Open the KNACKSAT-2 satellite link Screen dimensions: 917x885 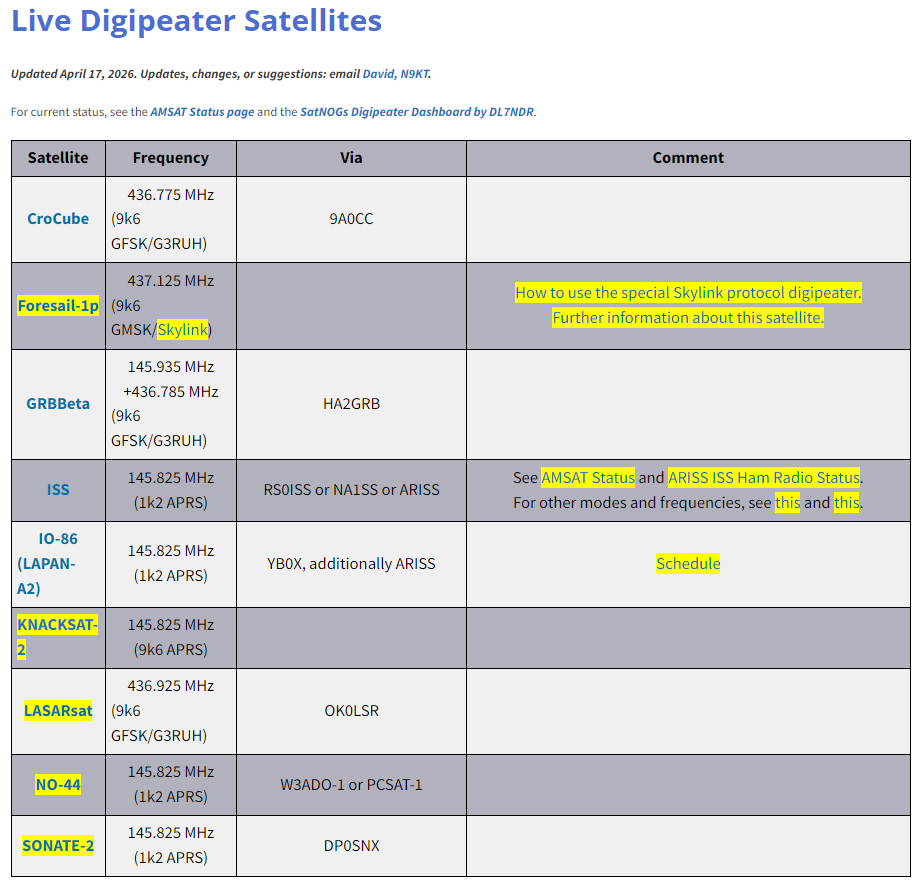pos(57,637)
